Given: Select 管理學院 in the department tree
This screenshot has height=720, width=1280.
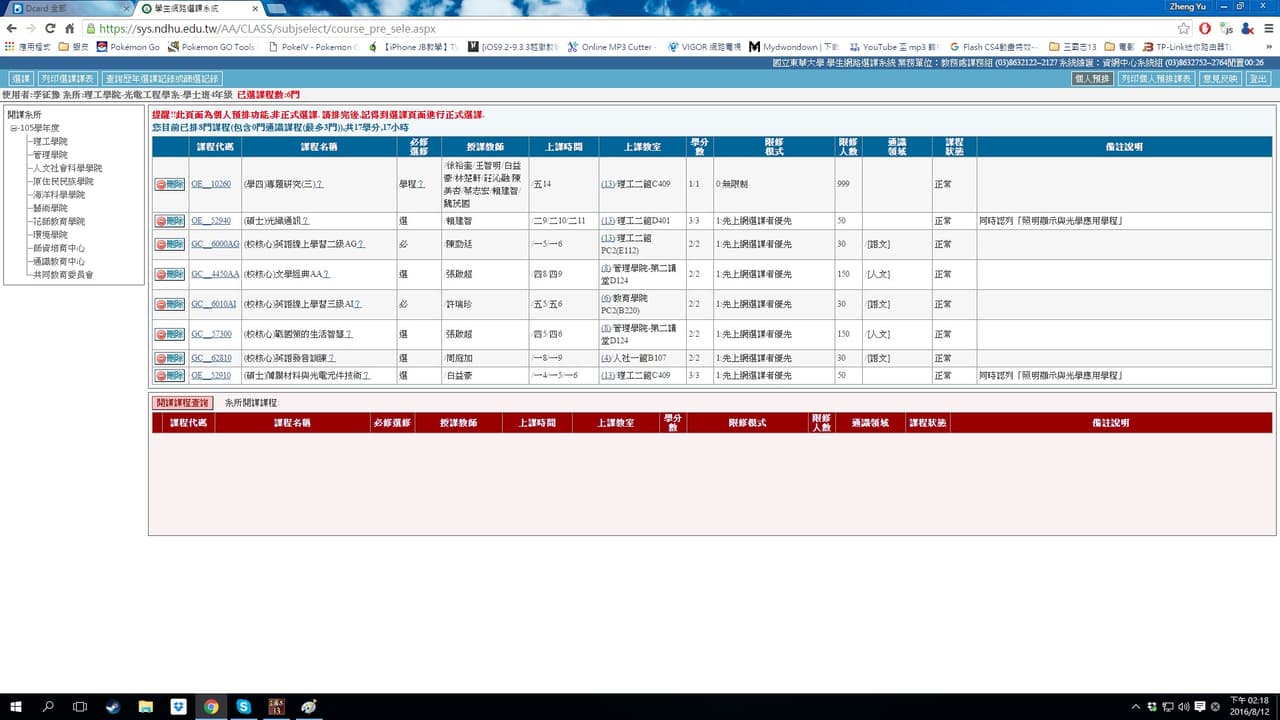Looking at the screenshot, I should click(50, 155).
